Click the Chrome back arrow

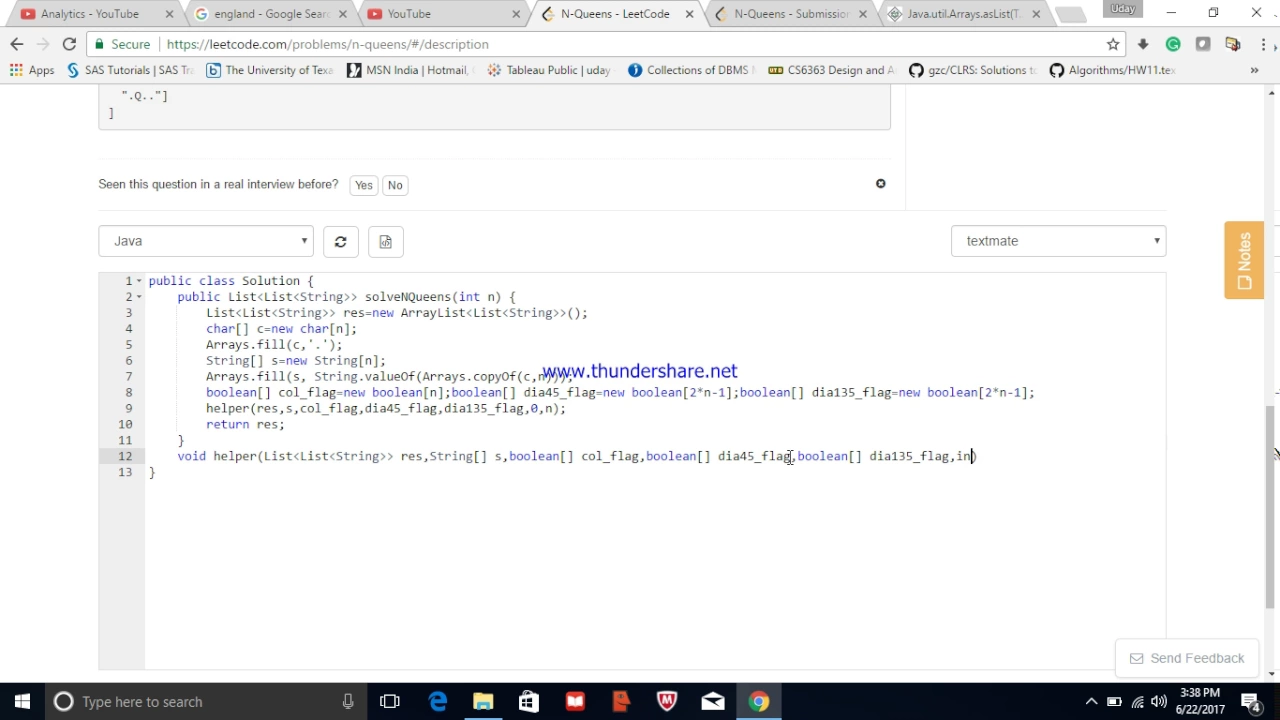16,44
